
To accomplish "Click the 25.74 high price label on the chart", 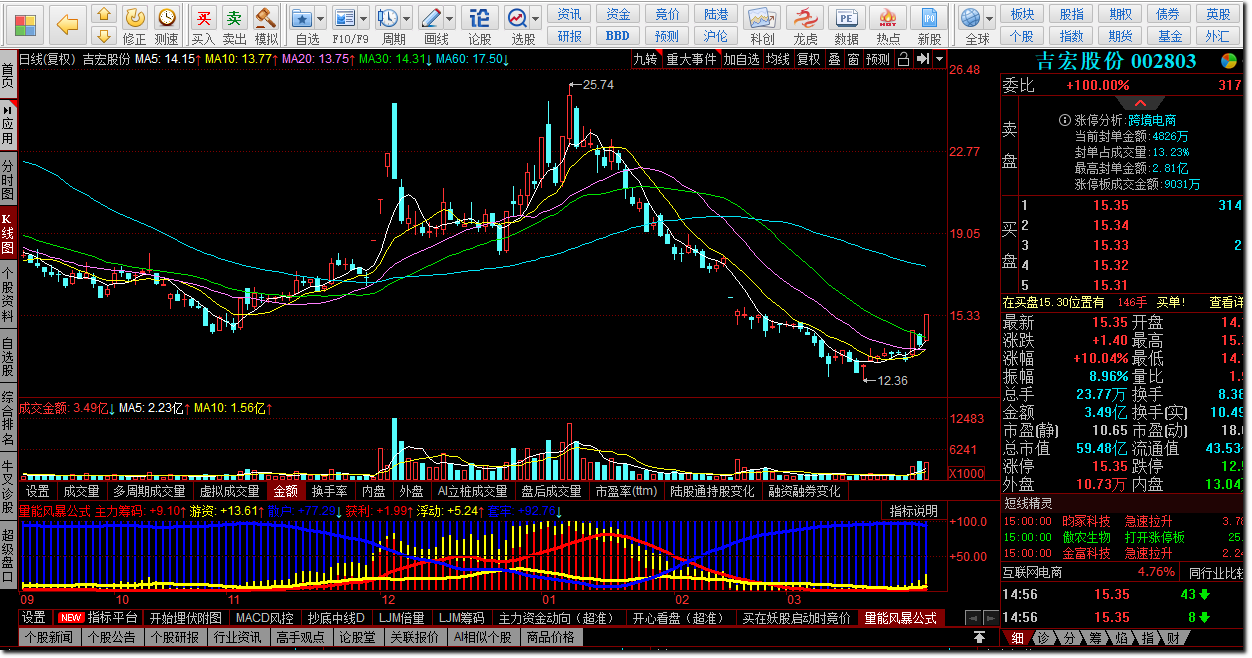I will coord(598,85).
